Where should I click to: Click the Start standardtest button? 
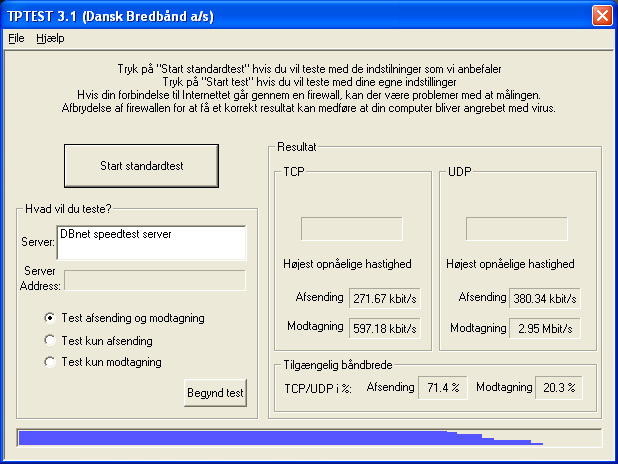(x=141, y=166)
